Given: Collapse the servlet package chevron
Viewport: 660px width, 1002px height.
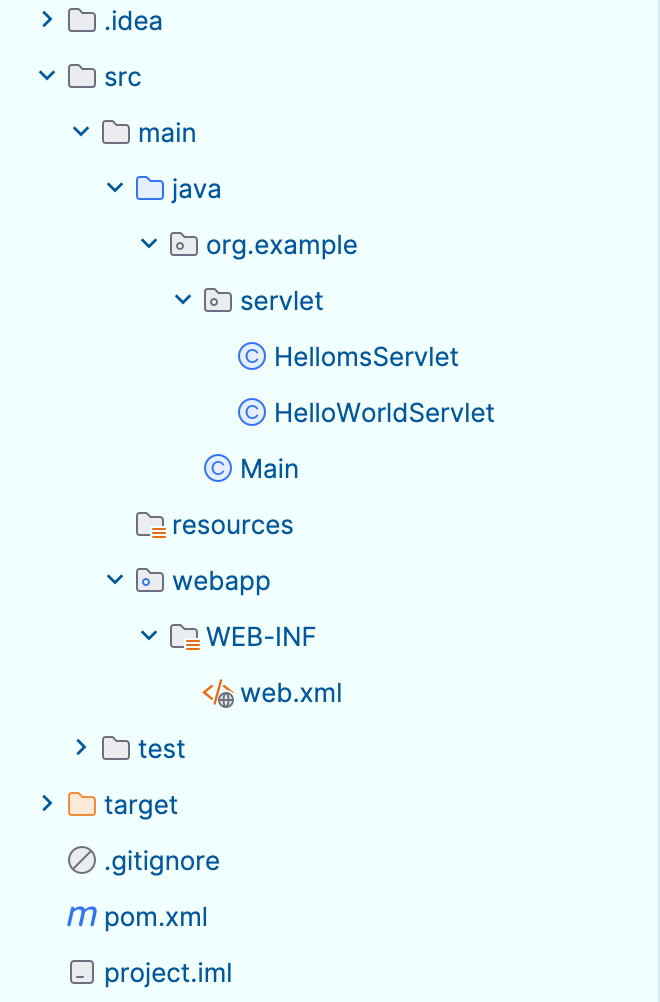Looking at the screenshot, I should pos(183,300).
